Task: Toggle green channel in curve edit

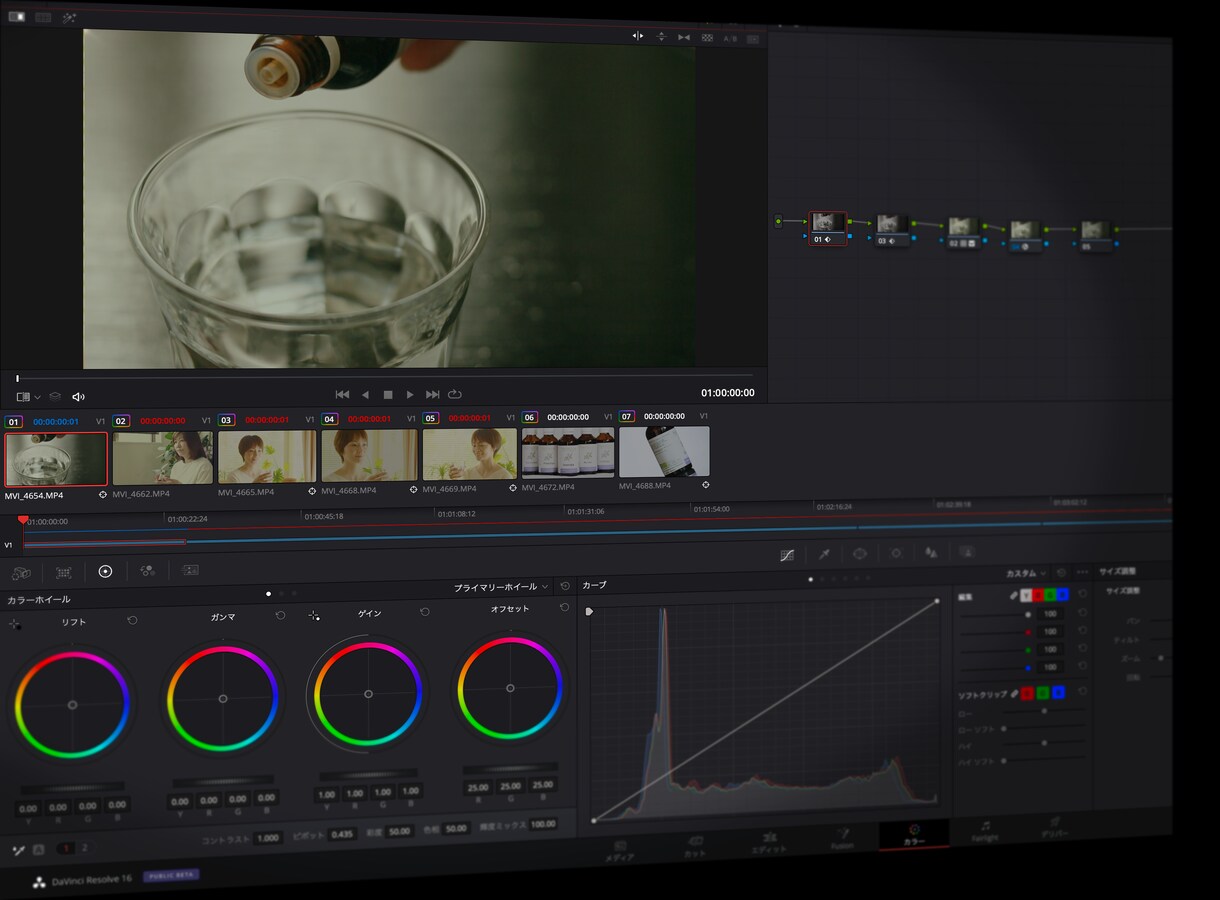Action: click(x=1050, y=594)
